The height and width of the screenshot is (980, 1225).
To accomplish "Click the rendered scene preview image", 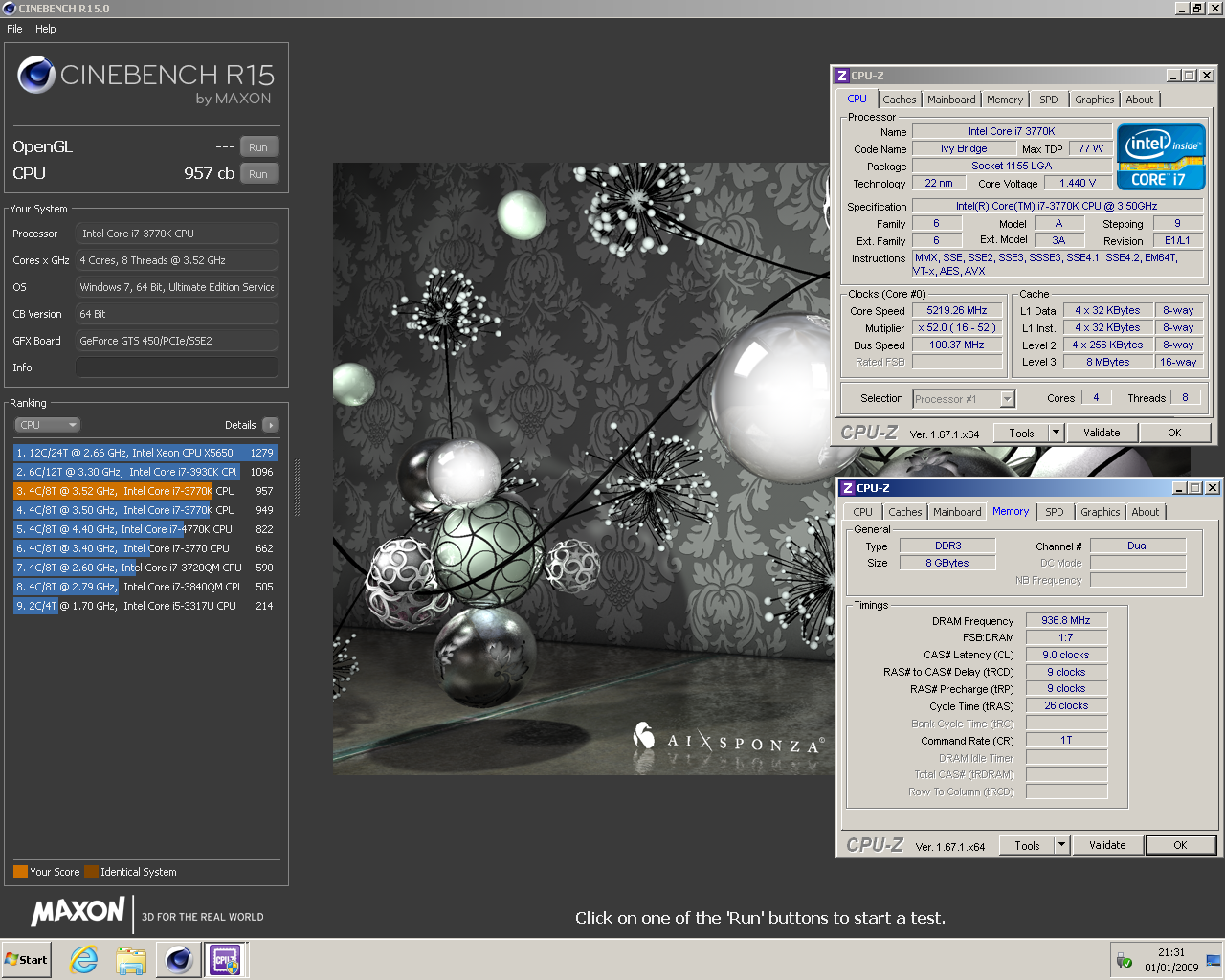I will pyautogui.click(x=583, y=469).
